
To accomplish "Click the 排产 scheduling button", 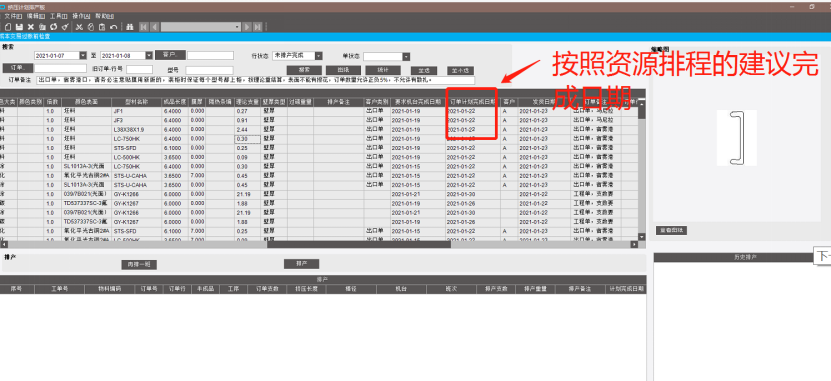I will (302, 264).
